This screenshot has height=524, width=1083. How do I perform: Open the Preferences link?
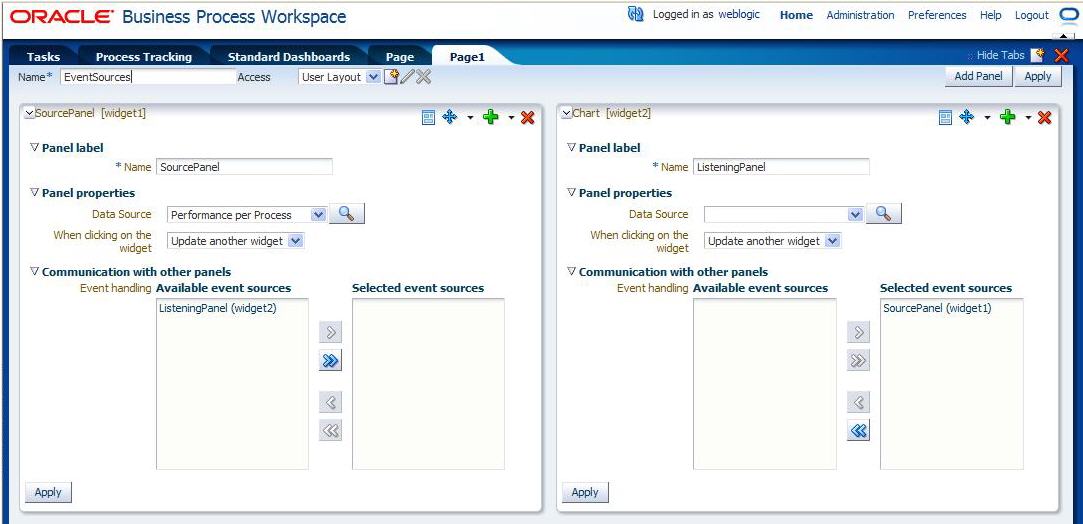tap(937, 14)
